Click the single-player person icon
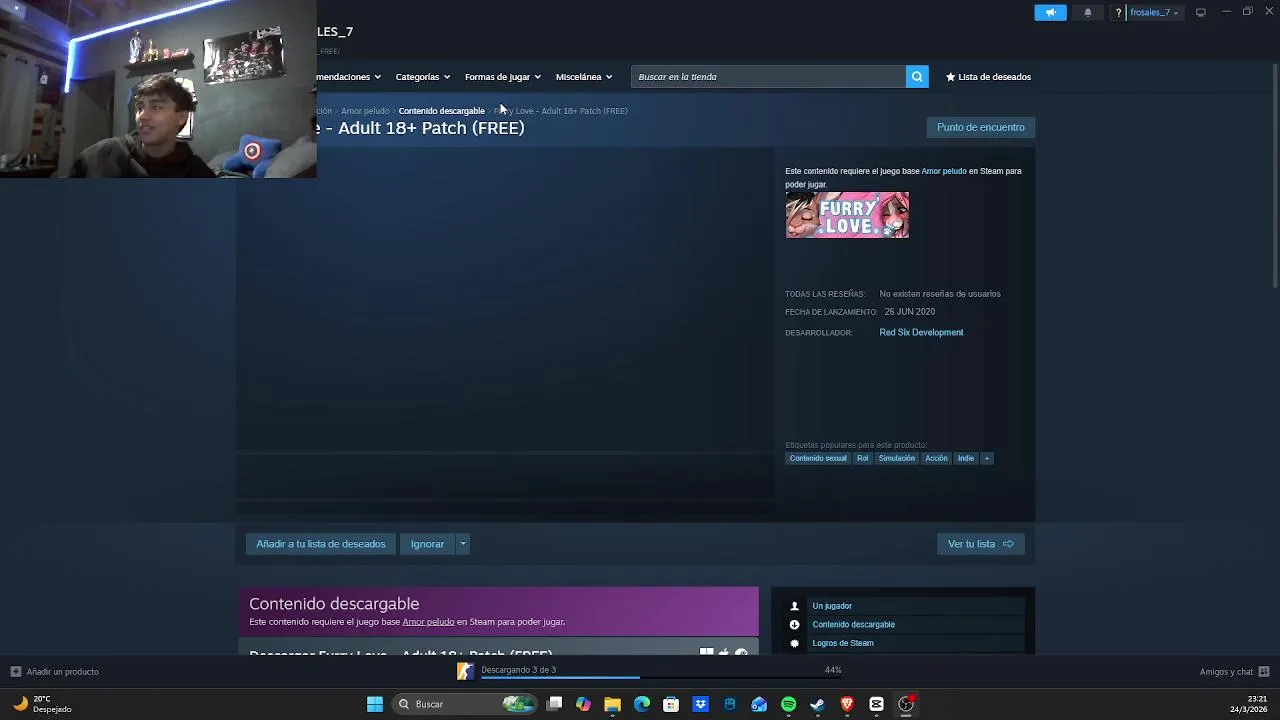The height and width of the screenshot is (720, 1280). tap(795, 606)
